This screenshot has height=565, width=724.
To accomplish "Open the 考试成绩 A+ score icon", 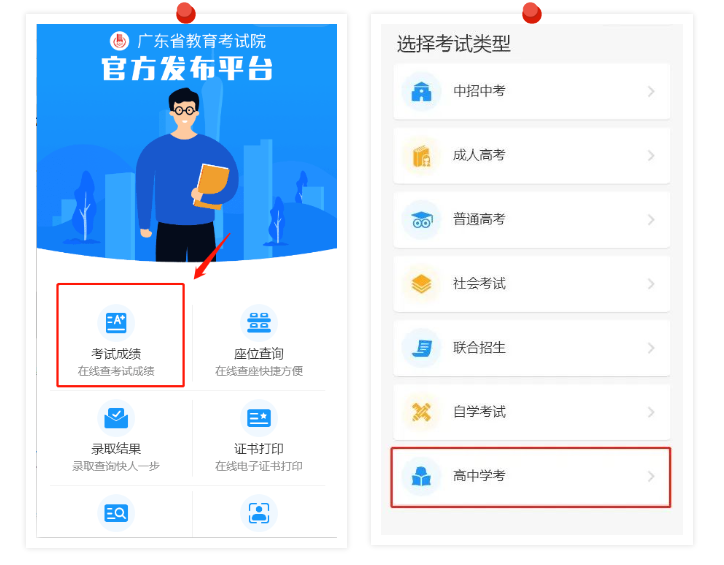I will (x=116, y=323).
